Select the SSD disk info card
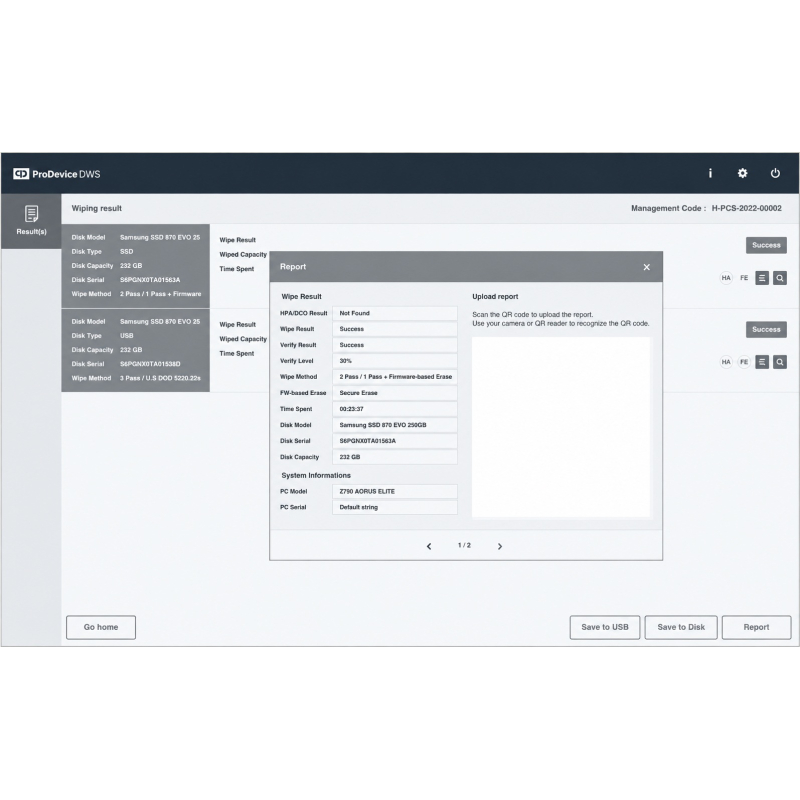Viewport: 800px width, 800px height. click(136, 266)
